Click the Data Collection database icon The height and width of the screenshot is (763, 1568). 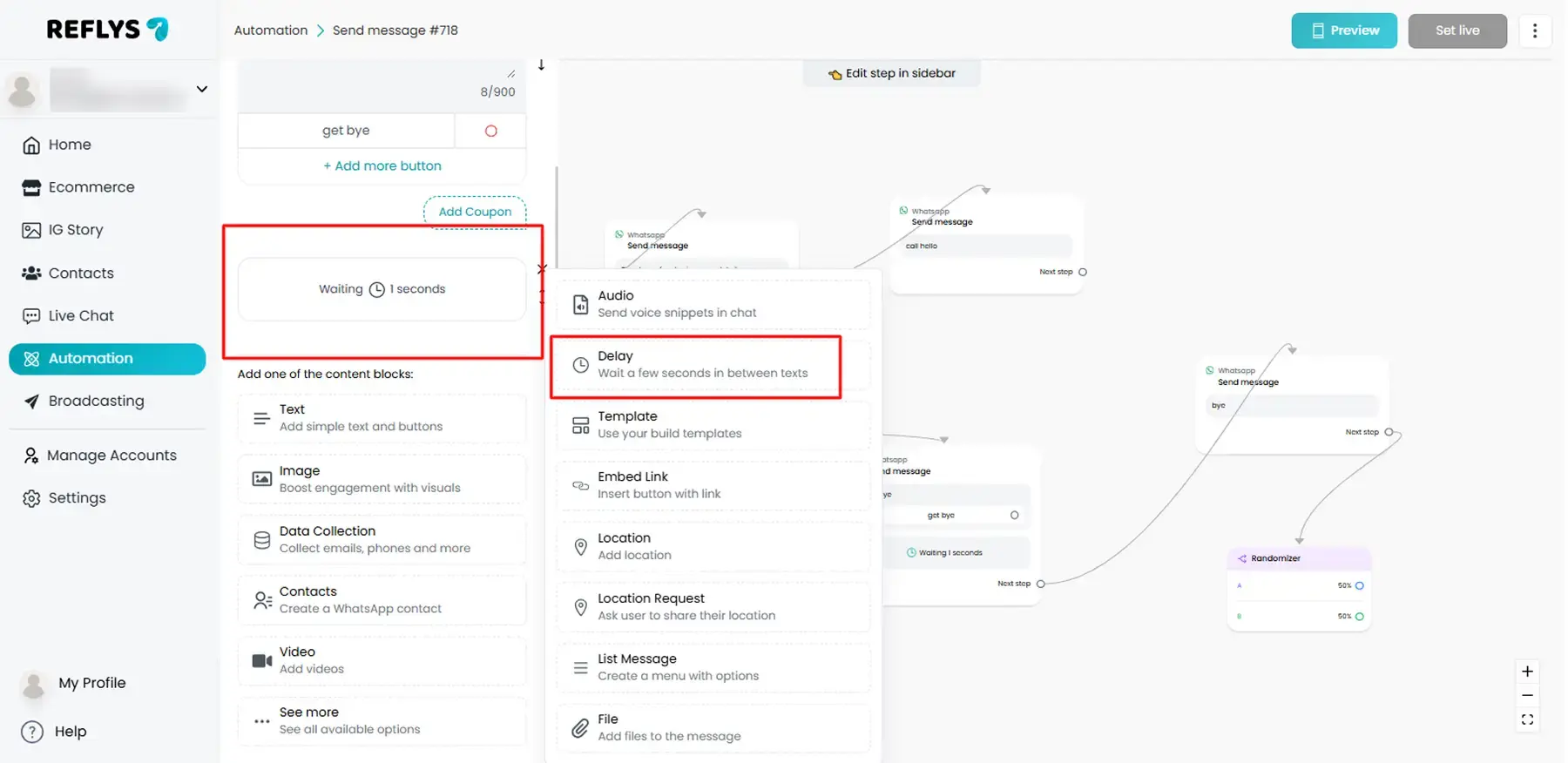click(261, 540)
